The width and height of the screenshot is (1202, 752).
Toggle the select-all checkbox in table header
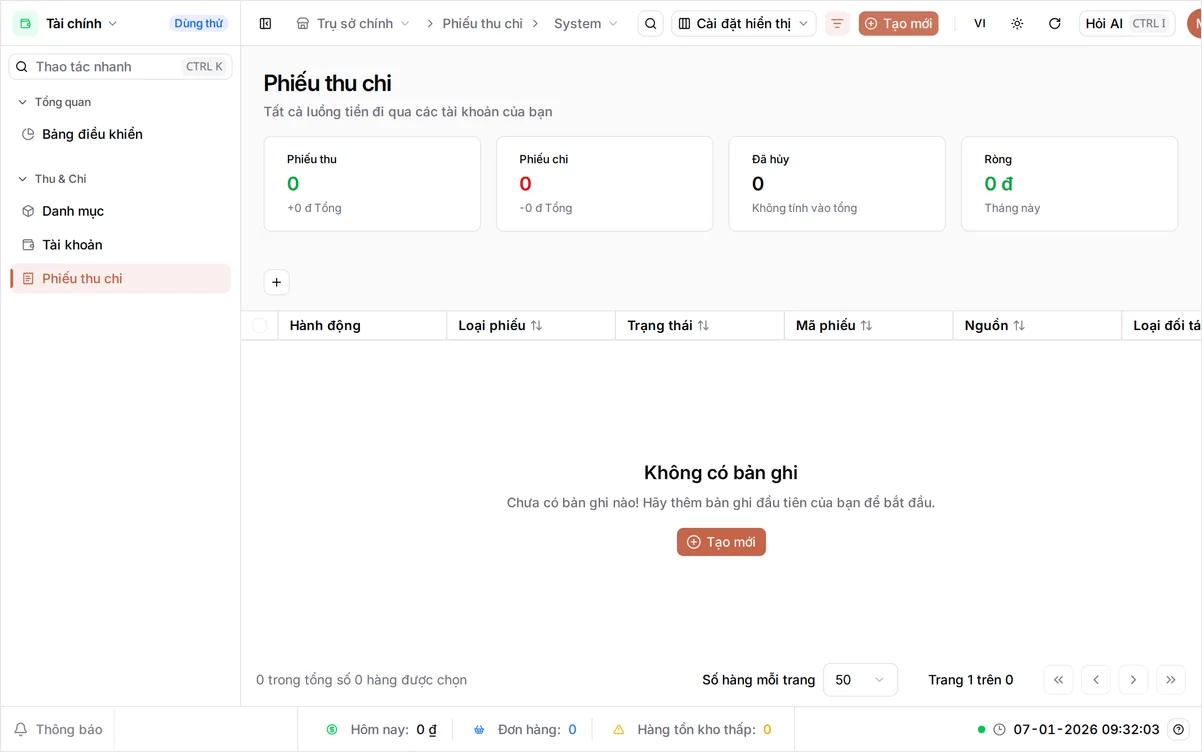point(260,325)
